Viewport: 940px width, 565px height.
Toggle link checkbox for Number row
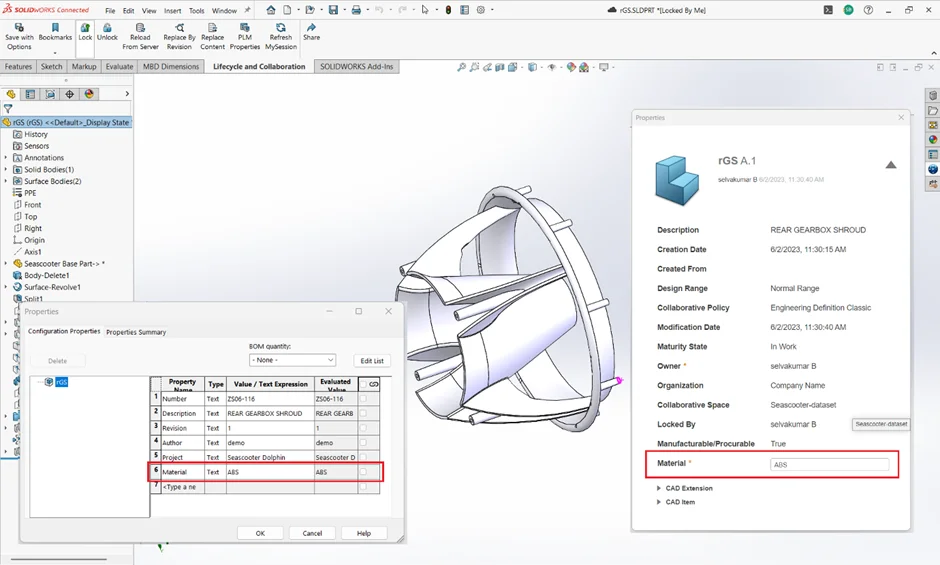(x=363, y=398)
